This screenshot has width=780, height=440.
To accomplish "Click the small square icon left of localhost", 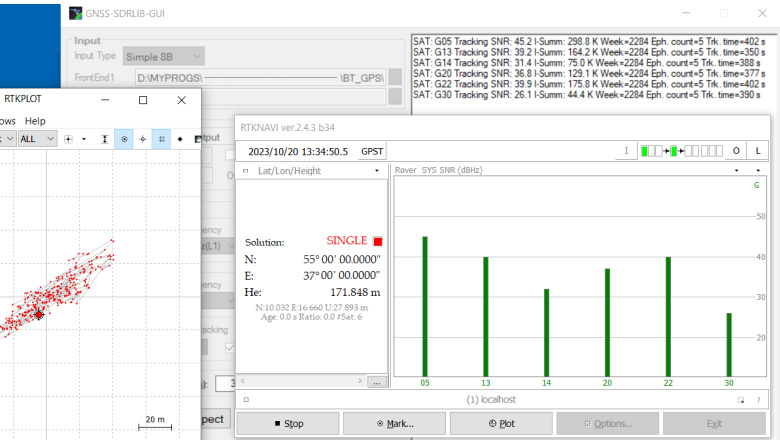I will 246,399.
